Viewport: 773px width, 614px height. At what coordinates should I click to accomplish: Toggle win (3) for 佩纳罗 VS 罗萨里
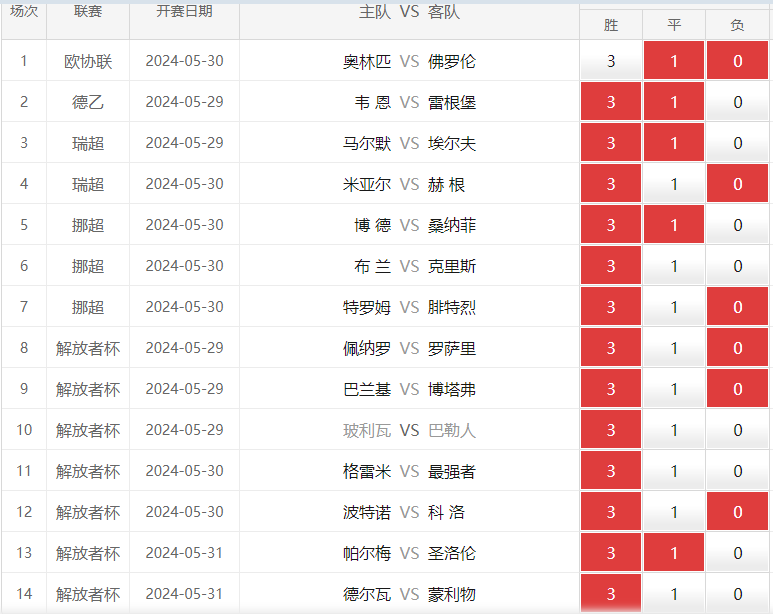click(x=611, y=347)
